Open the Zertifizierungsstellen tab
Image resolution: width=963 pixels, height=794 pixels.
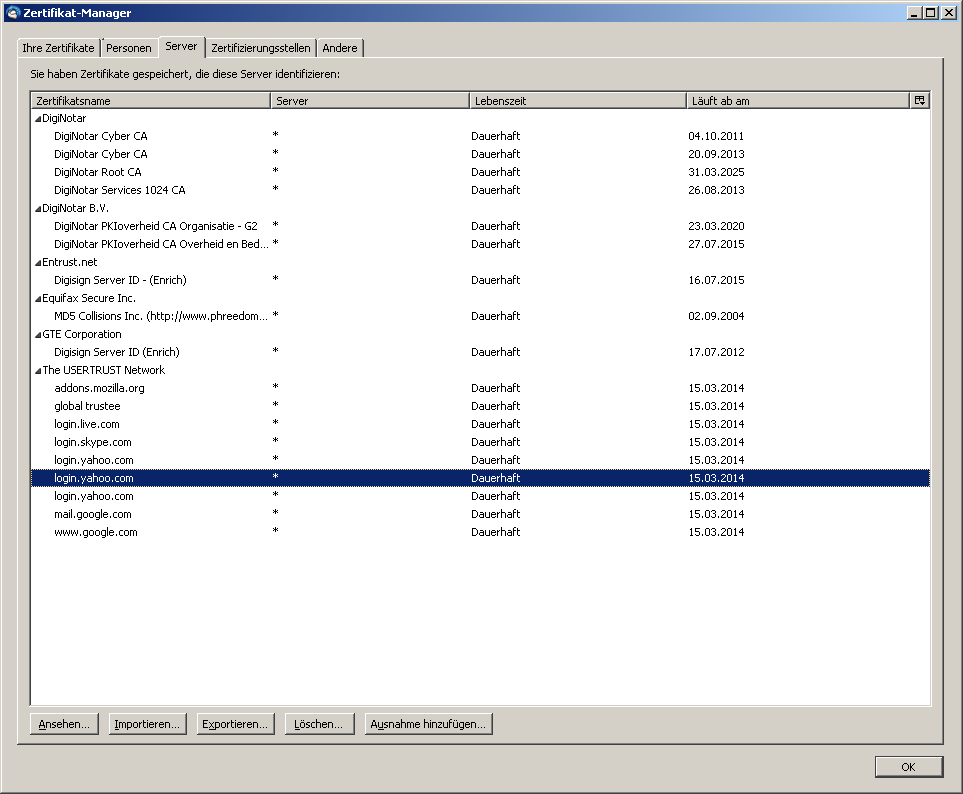point(261,48)
